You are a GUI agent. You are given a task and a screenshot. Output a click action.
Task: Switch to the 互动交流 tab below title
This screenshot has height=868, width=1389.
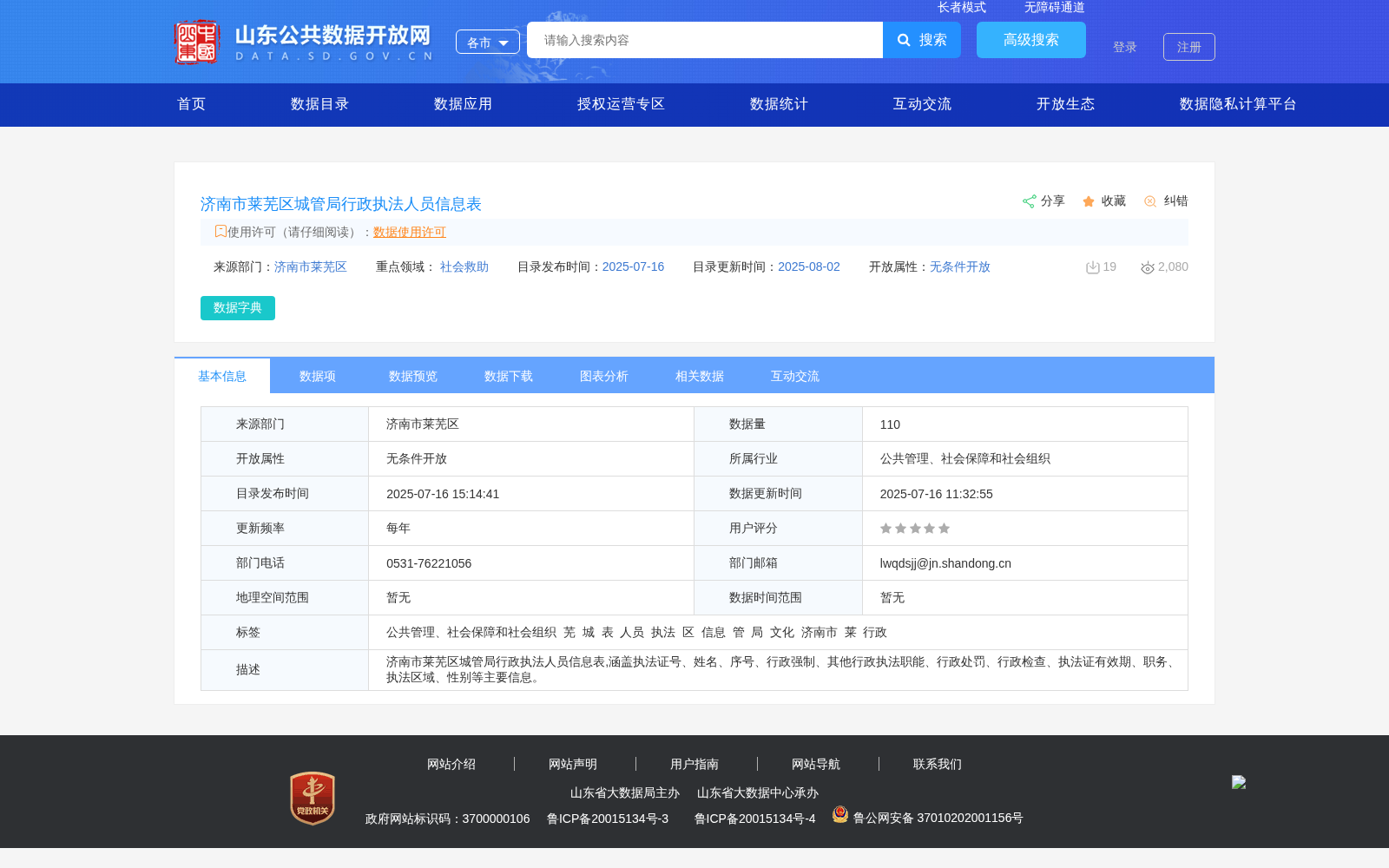(x=795, y=376)
